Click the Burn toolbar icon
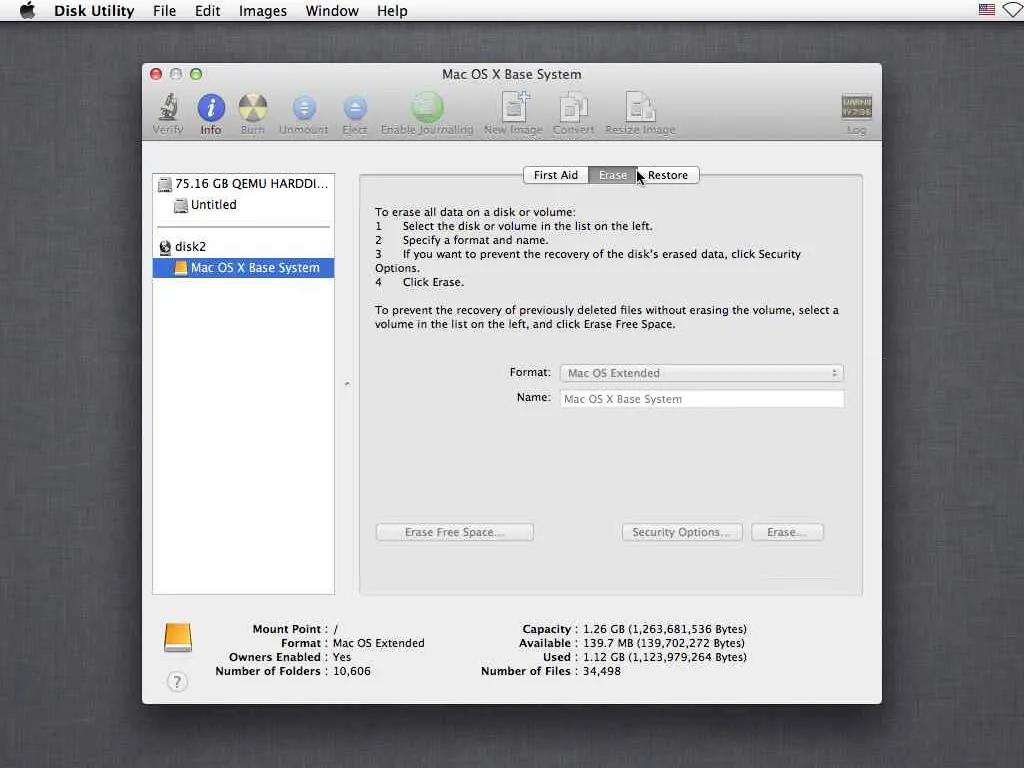Screen dimensions: 1024x768 pos(253,113)
